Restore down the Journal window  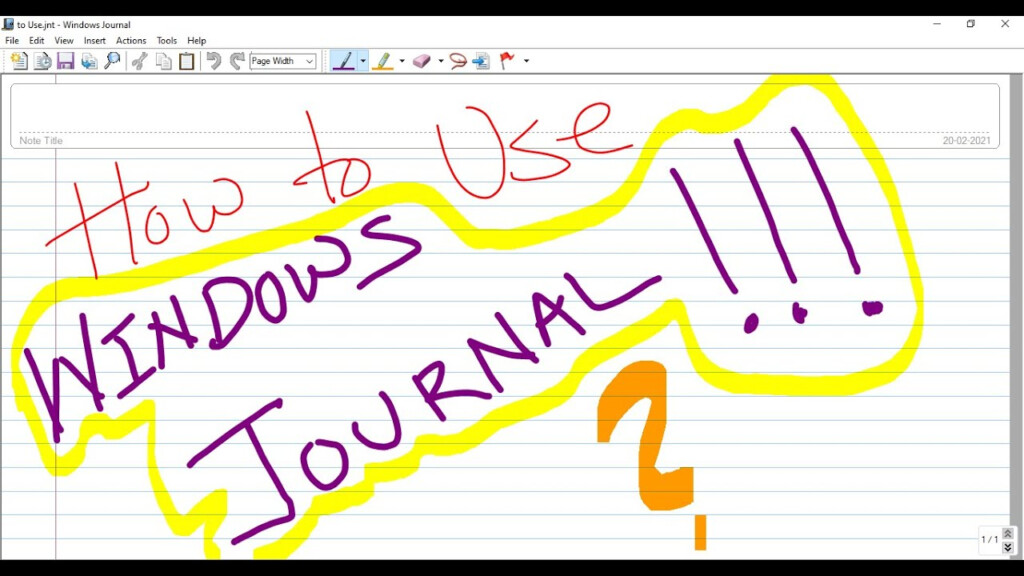pyautogui.click(x=971, y=24)
